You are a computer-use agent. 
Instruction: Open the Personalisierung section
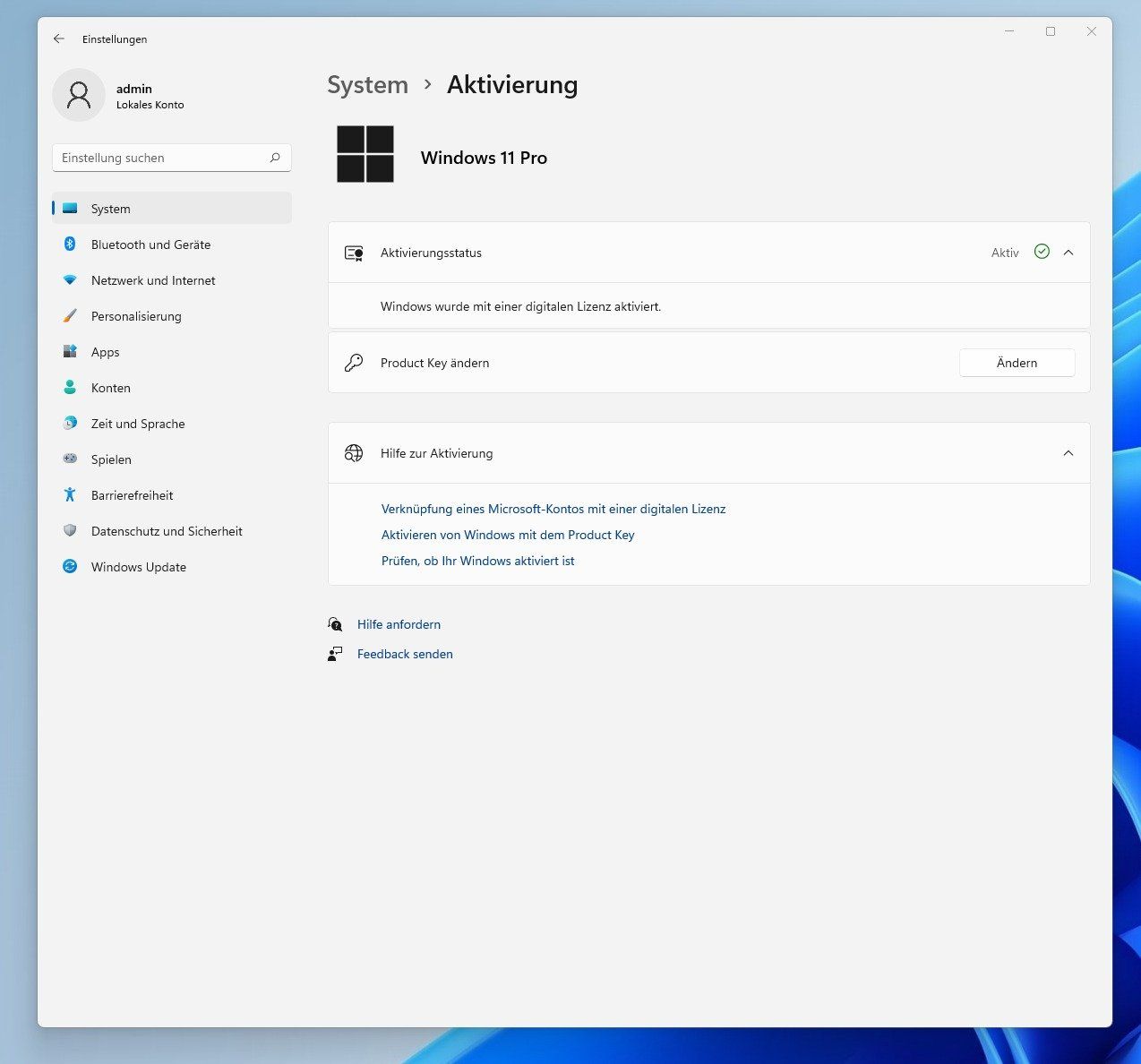[171, 316]
